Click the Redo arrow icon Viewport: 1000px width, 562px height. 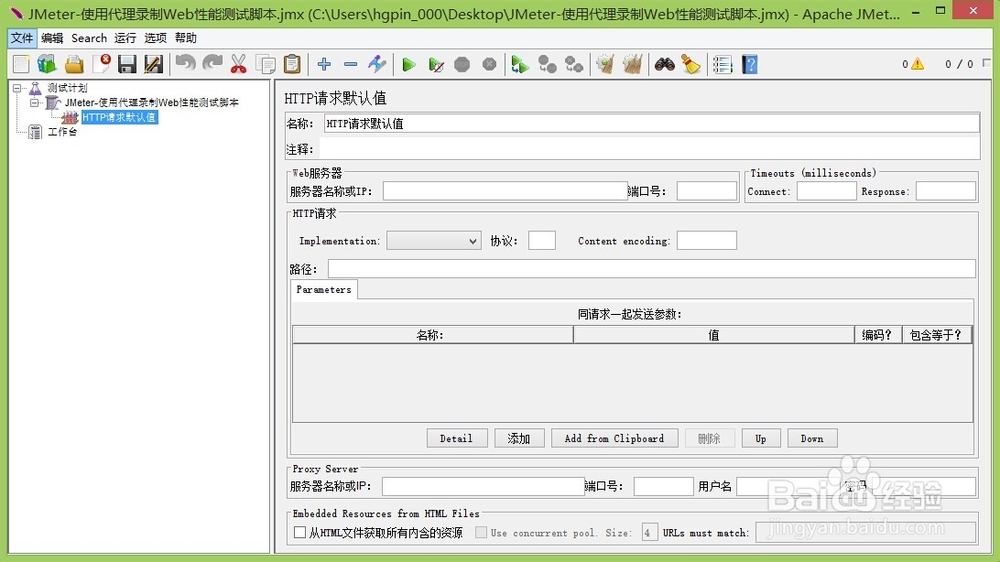pyautogui.click(x=212, y=64)
